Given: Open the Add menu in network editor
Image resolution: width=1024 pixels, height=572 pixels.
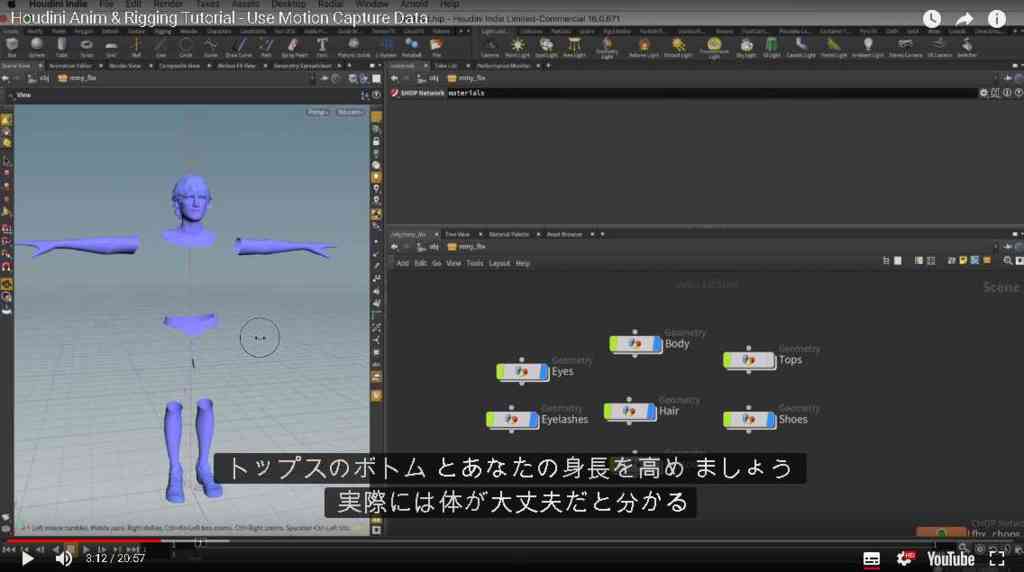Looking at the screenshot, I should (402, 263).
